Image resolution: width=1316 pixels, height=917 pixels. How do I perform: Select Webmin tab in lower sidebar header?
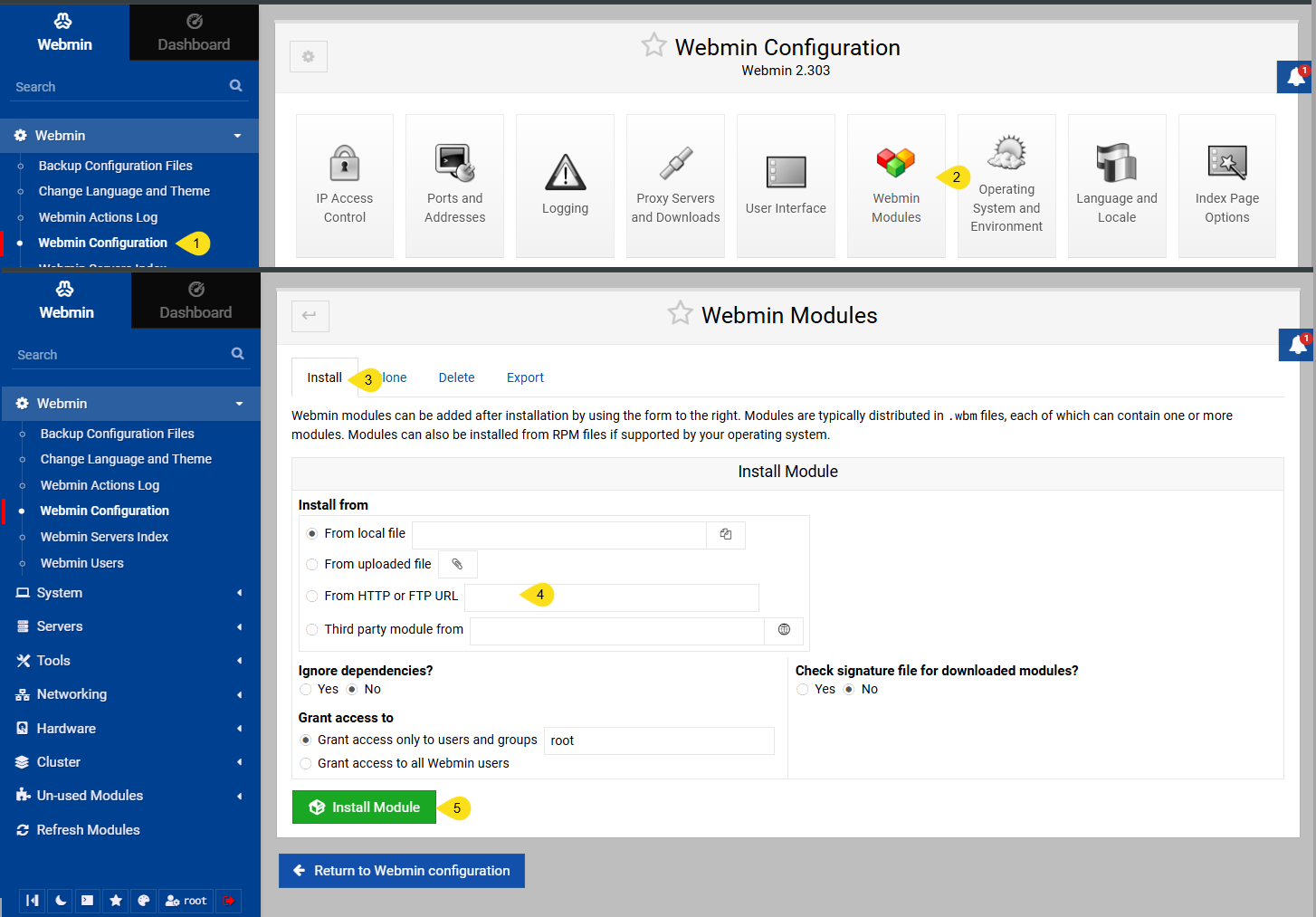click(x=66, y=301)
